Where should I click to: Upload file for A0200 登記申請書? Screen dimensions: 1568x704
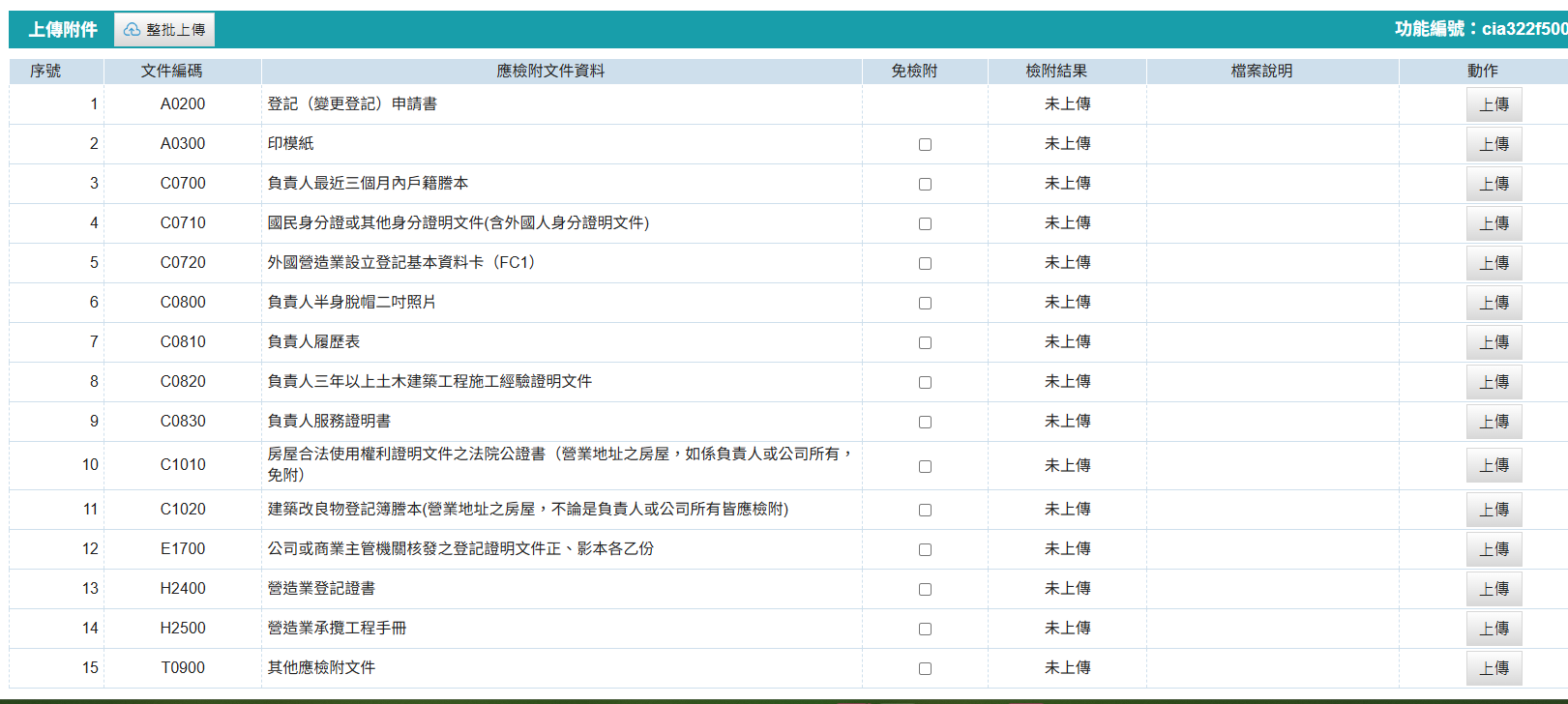[x=1494, y=104]
